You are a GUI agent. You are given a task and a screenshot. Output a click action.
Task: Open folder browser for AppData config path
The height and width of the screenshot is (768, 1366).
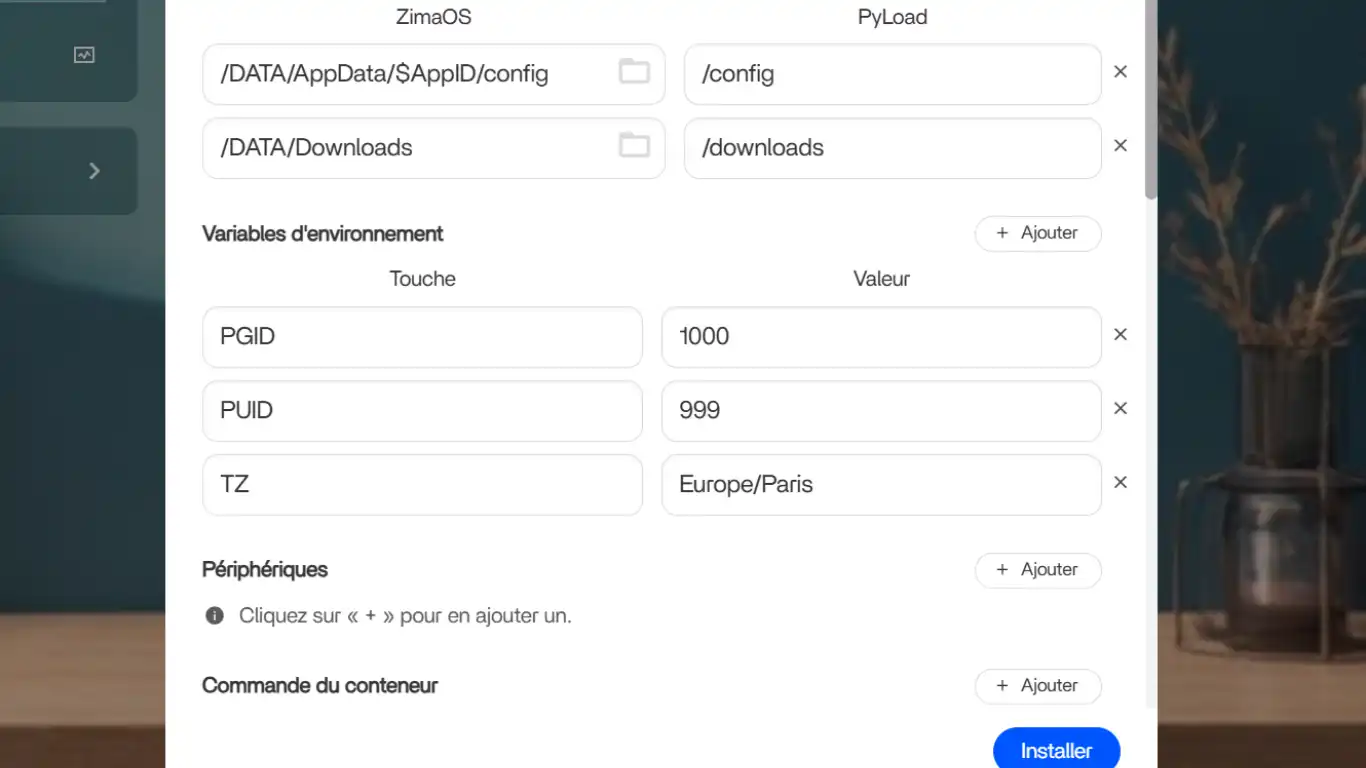coord(634,72)
